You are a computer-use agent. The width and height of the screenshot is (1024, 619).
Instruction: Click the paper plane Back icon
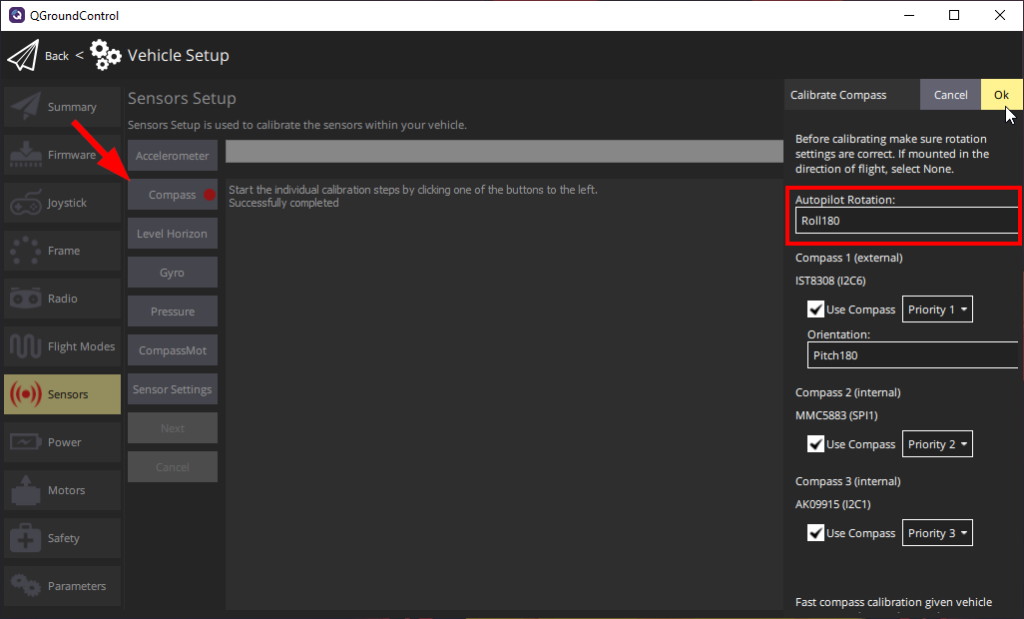pyautogui.click(x=22, y=56)
